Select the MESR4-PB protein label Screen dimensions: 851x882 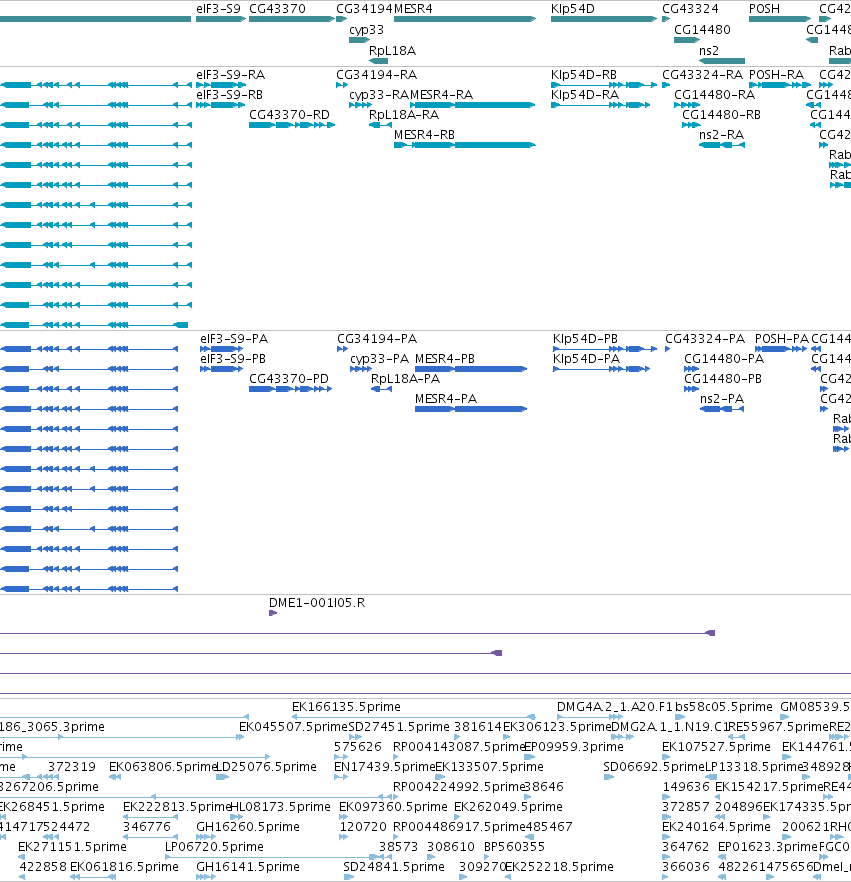(444, 359)
